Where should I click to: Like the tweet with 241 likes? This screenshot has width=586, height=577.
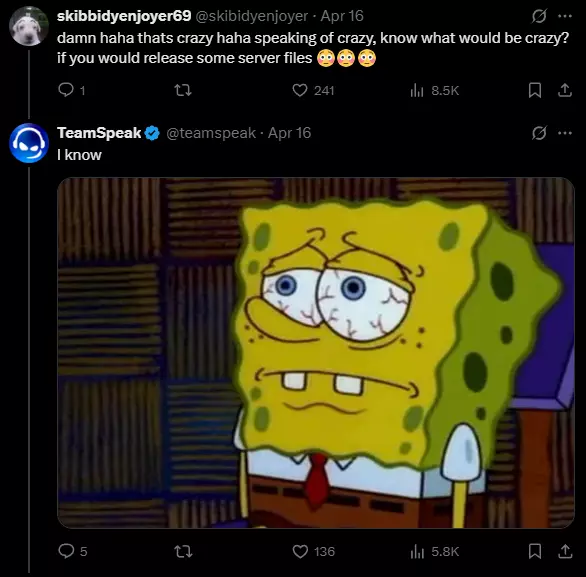(313, 90)
